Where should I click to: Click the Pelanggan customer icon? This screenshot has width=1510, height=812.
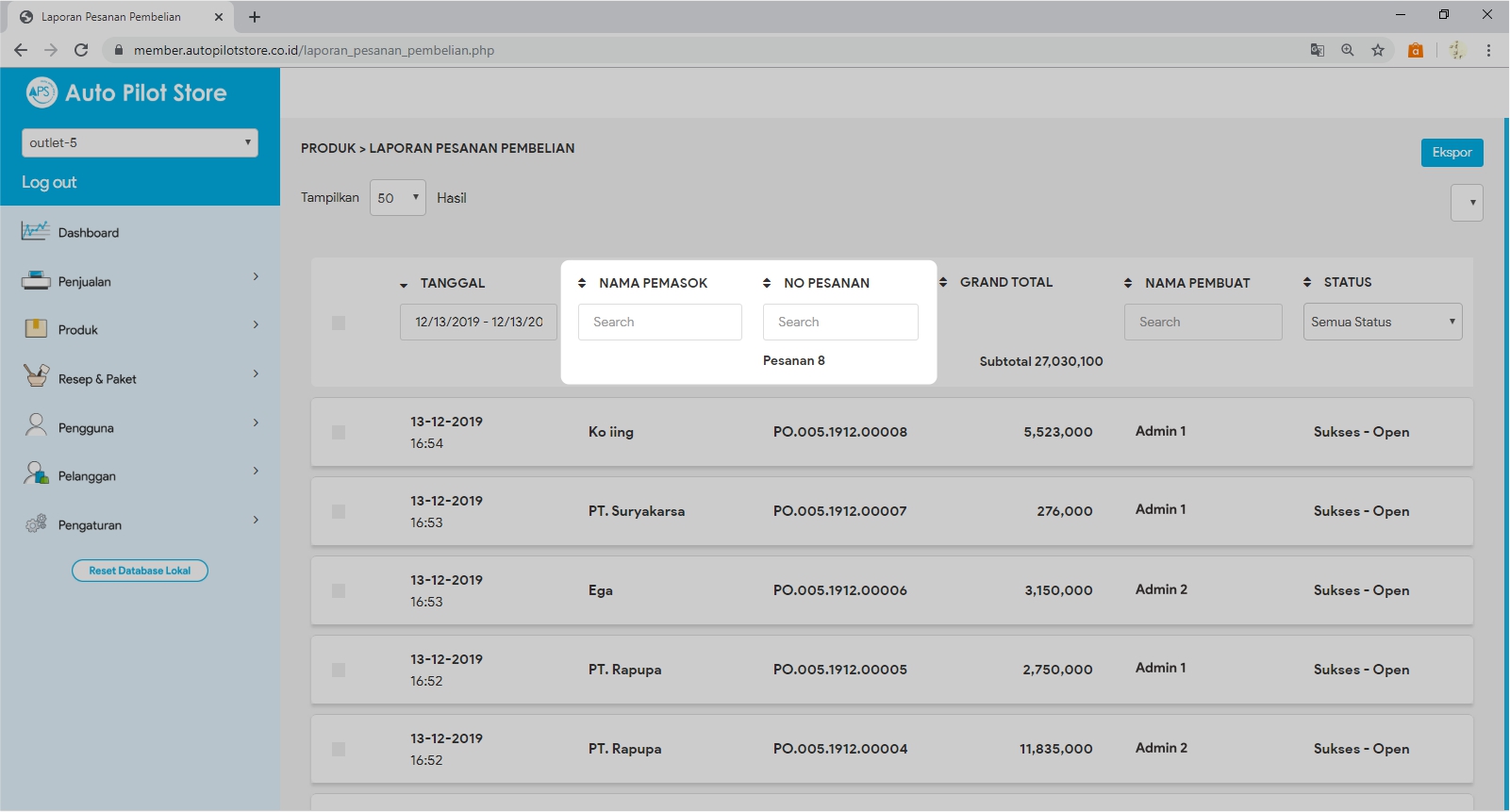36,473
